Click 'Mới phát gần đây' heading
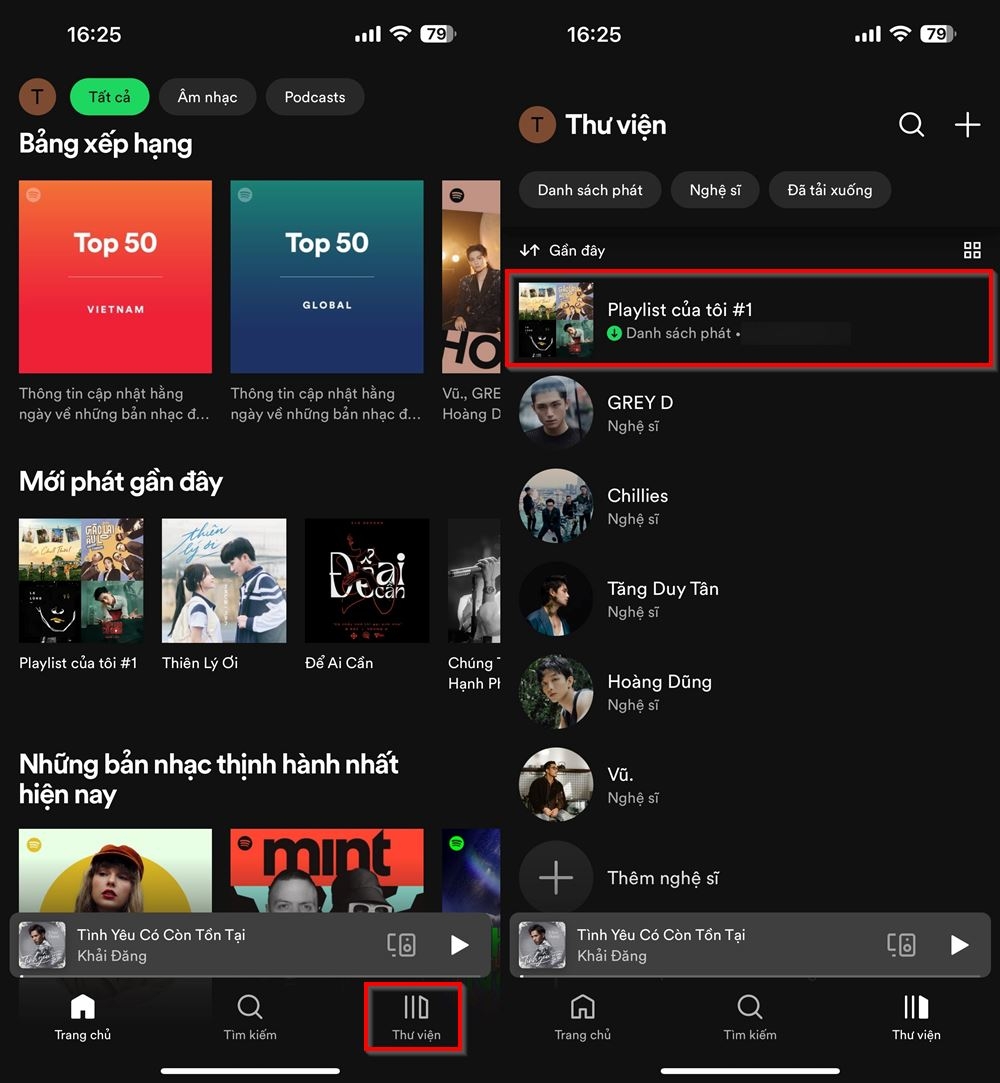The image size is (1000, 1083). pos(121,482)
